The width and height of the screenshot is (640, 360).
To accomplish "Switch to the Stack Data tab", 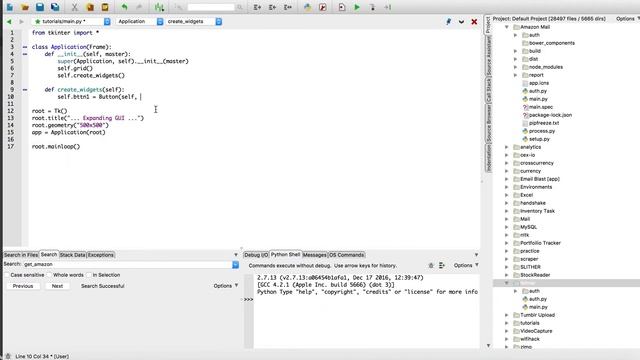I will point(73,255).
